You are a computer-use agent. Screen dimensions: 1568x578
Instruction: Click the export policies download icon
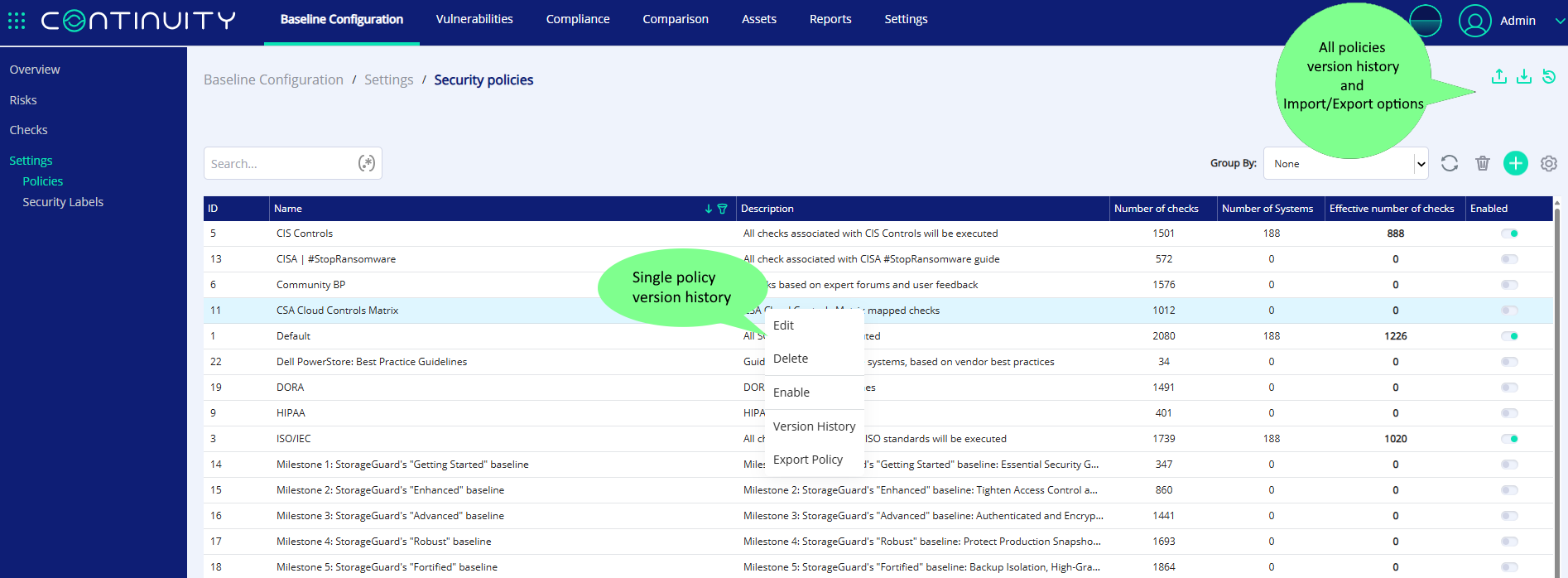click(1524, 76)
